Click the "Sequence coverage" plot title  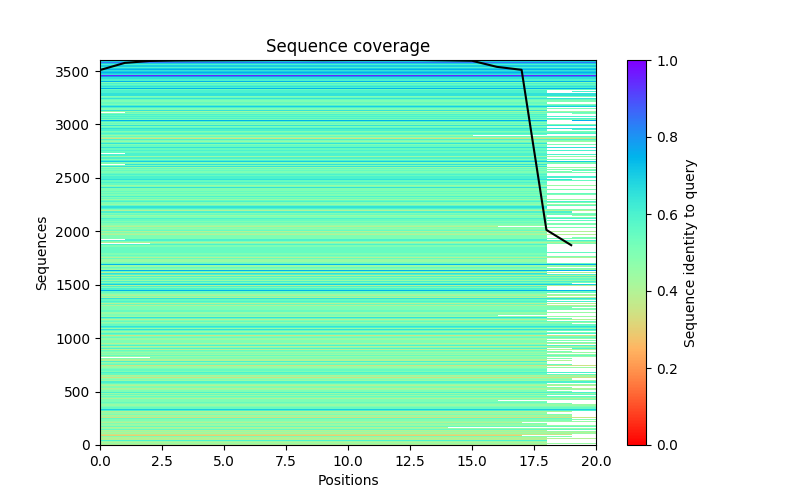(x=347, y=47)
